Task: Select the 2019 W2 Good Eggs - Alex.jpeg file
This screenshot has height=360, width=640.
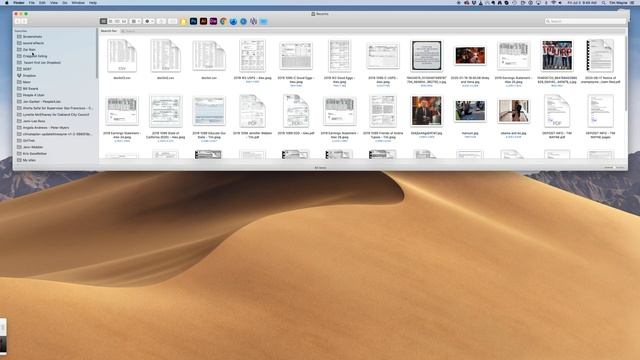Action: (x=339, y=56)
